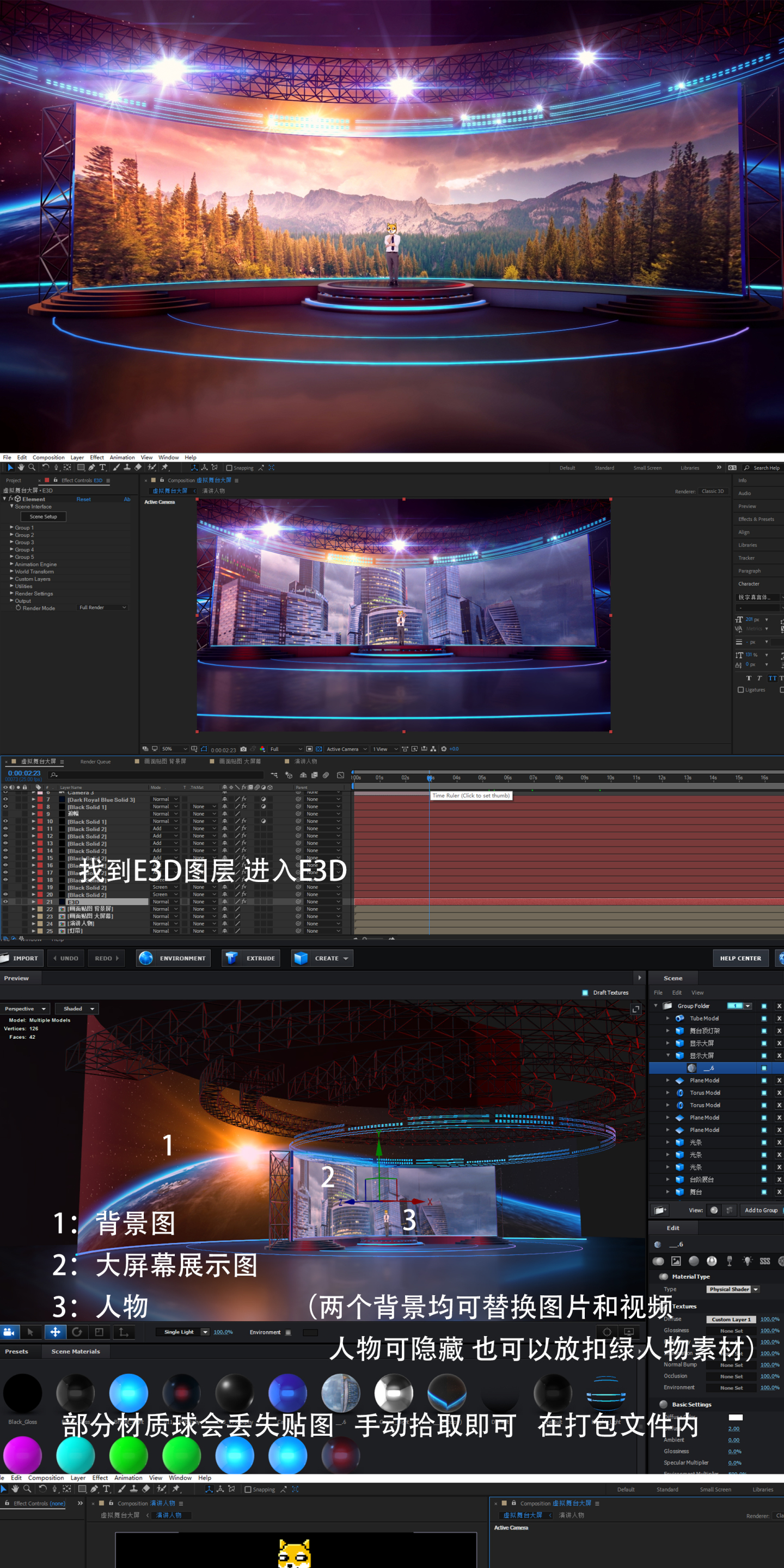The width and height of the screenshot is (784, 1568).
Task: Click the Environment button in Element toolbar
Action: 174,958
